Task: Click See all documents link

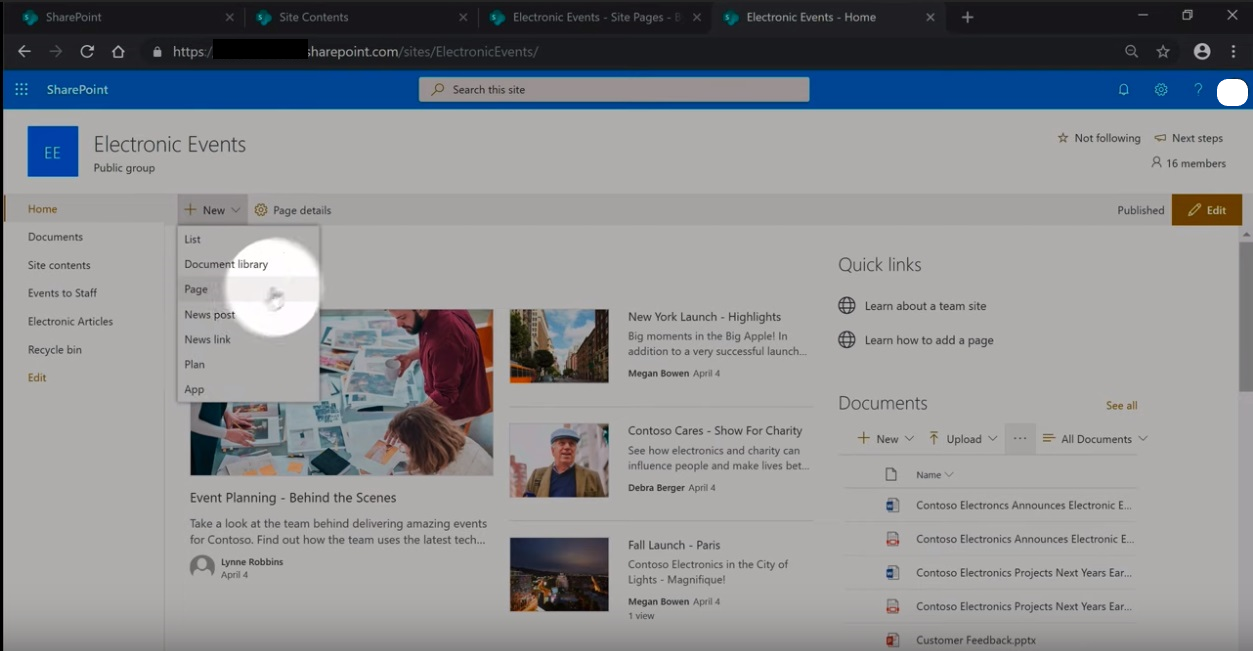Action: coord(1121,405)
